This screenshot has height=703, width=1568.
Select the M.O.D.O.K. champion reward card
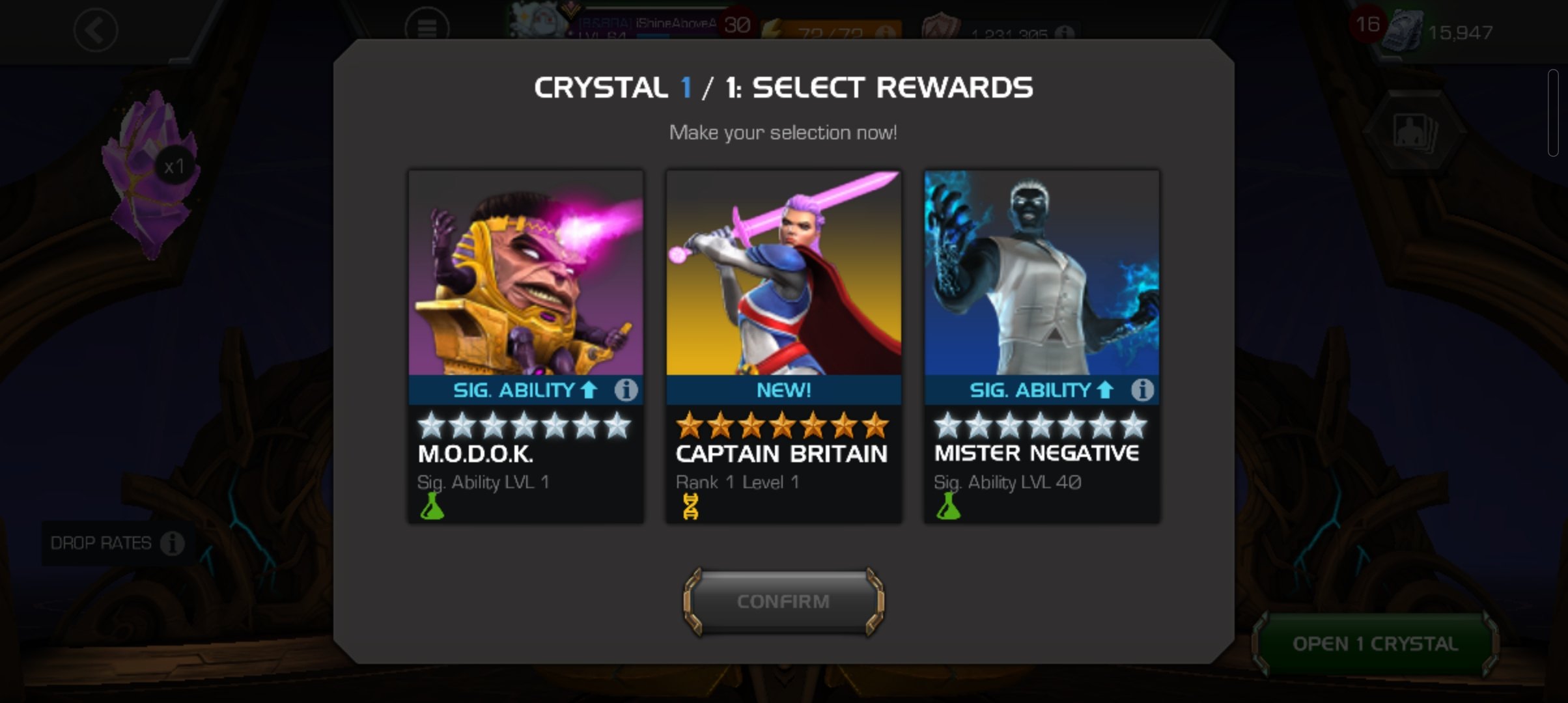coord(525,346)
